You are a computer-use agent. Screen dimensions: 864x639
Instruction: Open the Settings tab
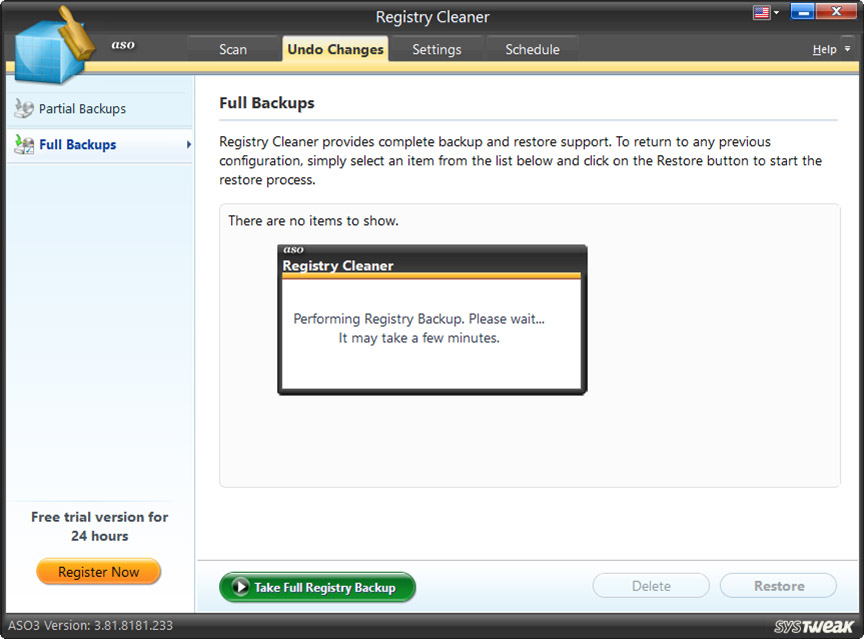pos(437,48)
